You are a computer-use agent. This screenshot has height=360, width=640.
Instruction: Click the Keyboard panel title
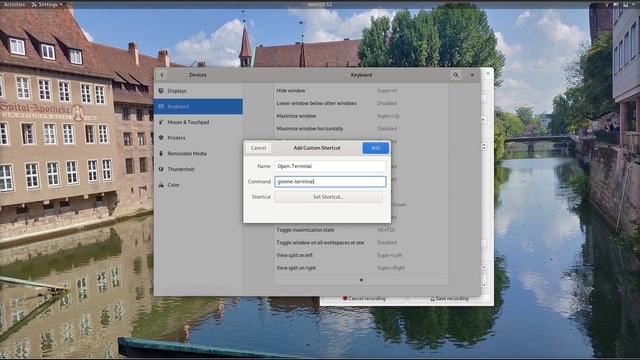(361, 75)
